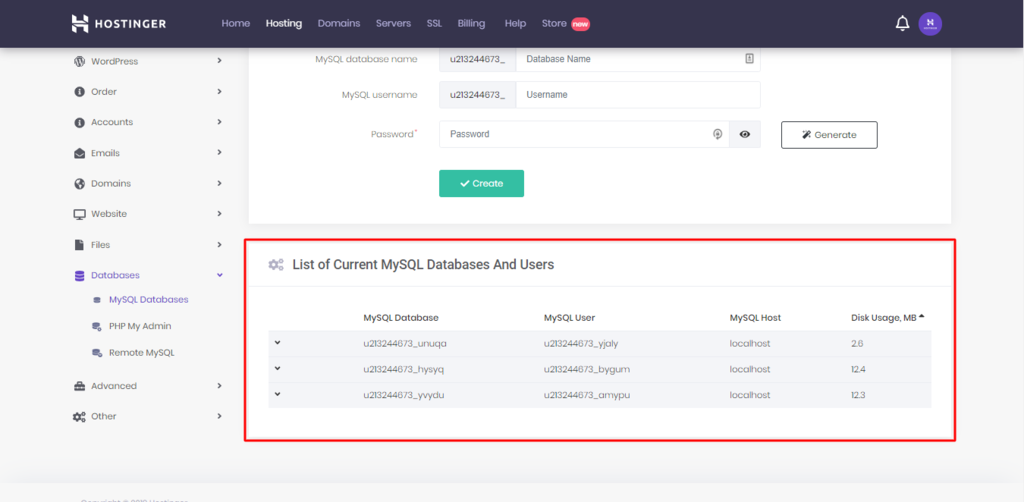Click the MySQL Host column header

click(756, 318)
